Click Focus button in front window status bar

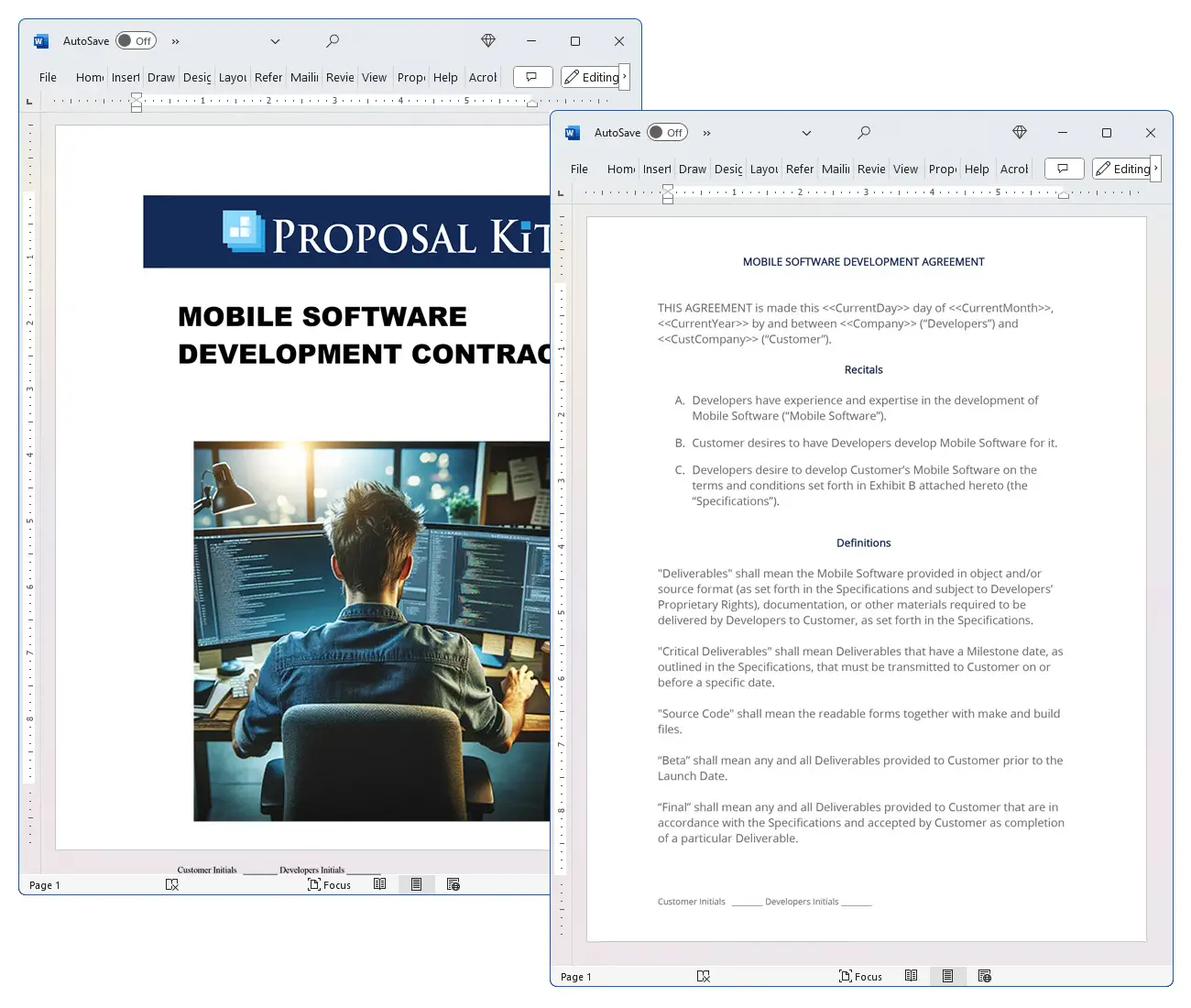[860, 976]
